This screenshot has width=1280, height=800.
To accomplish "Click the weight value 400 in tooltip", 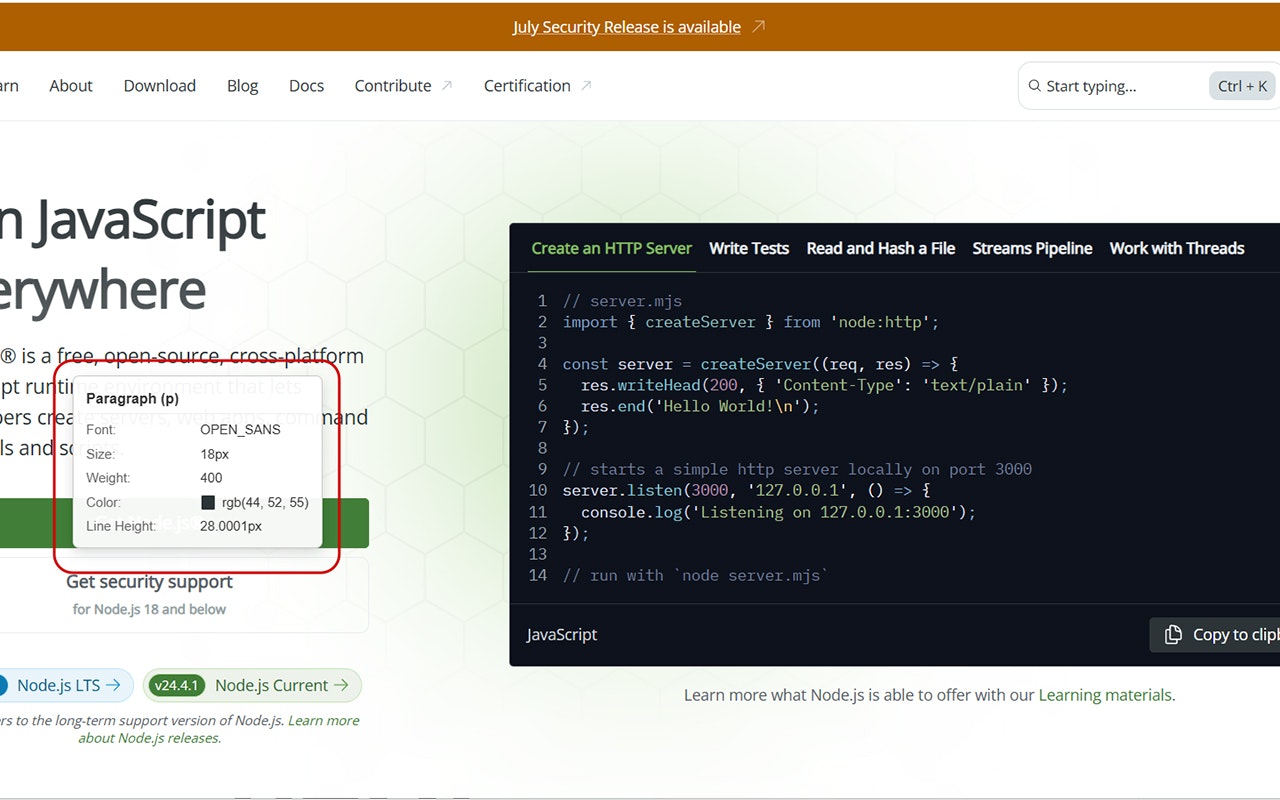I will 212,478.
